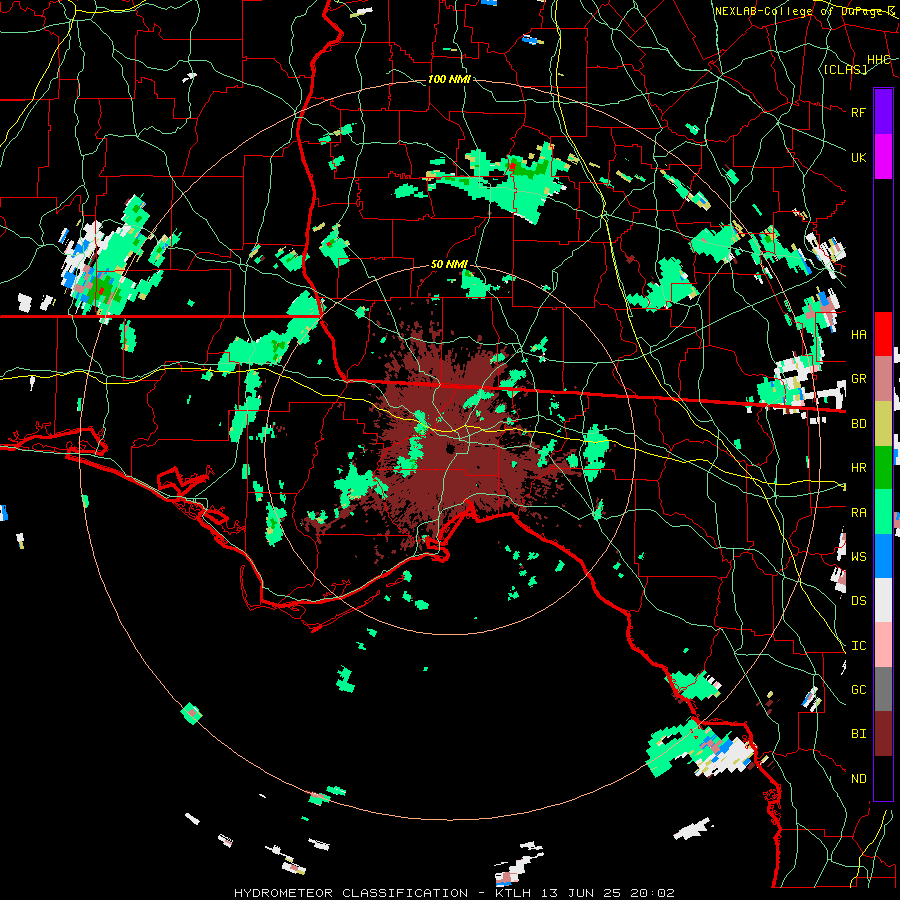Click the UK legend label
Image resolution: width=900 pixels, height=900 pixels.
point(858,157)
